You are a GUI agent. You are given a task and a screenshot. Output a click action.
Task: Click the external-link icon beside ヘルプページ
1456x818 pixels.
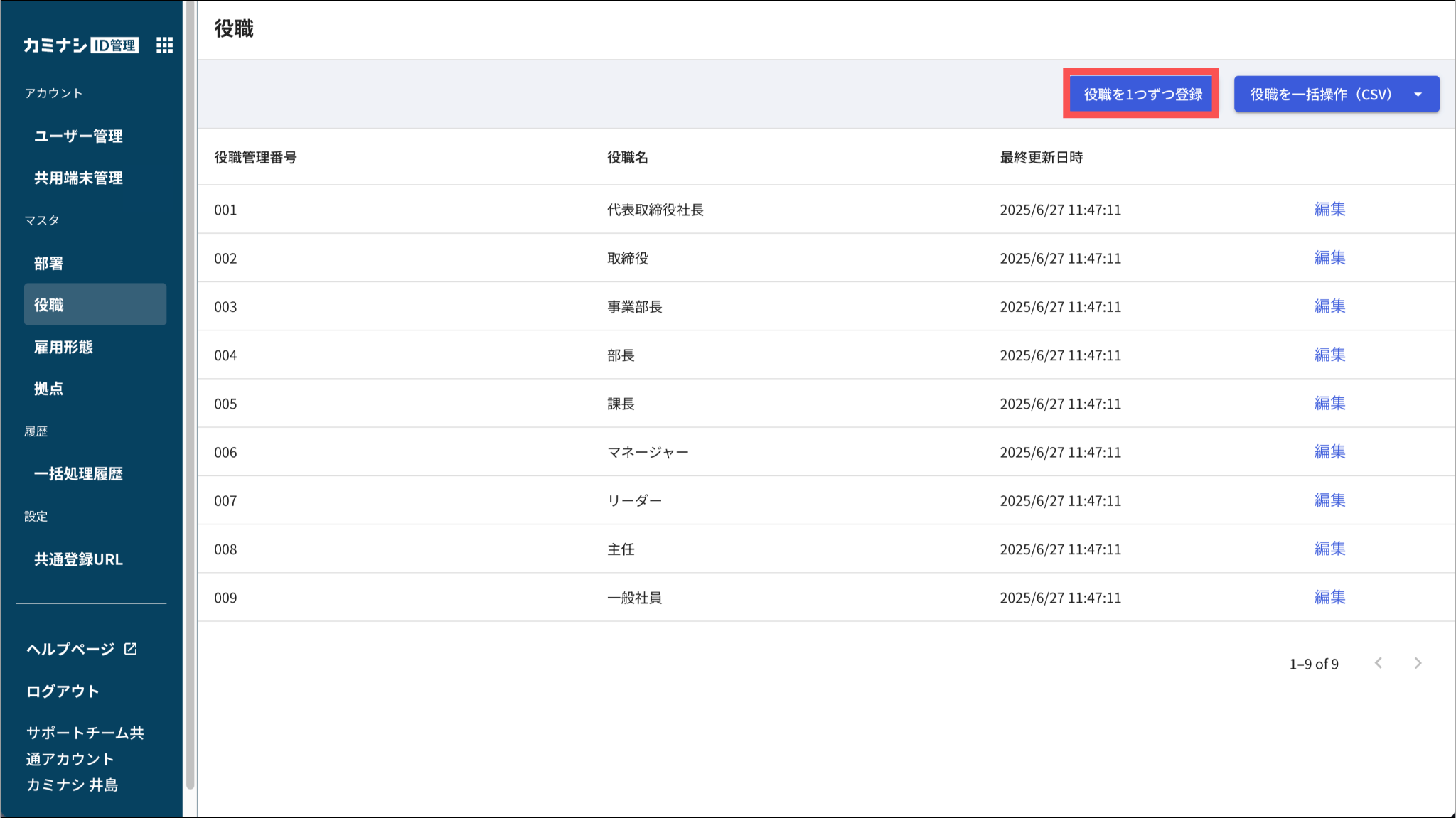tap(131, 649)
